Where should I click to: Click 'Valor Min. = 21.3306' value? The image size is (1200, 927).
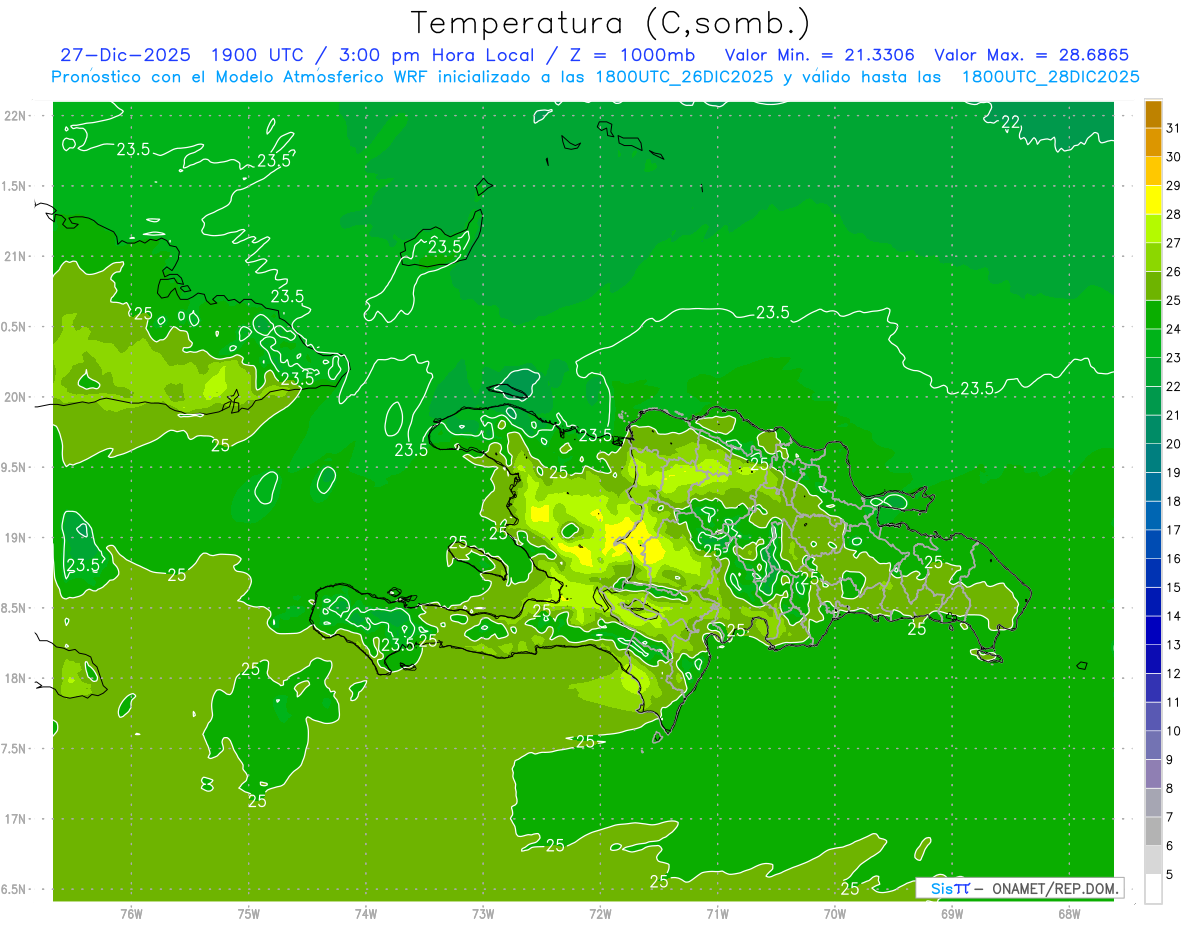[819, 55]
